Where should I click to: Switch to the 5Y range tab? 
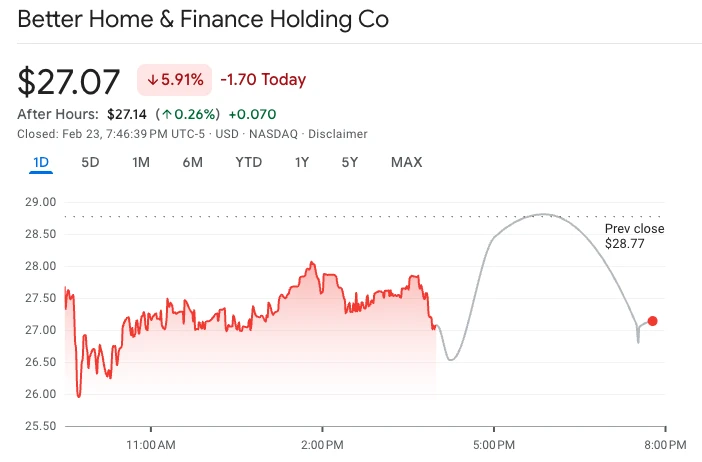350,162
